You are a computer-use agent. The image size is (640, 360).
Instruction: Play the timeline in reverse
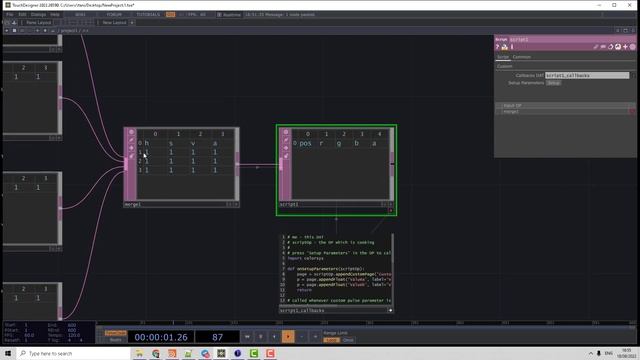tap(274, 337)
